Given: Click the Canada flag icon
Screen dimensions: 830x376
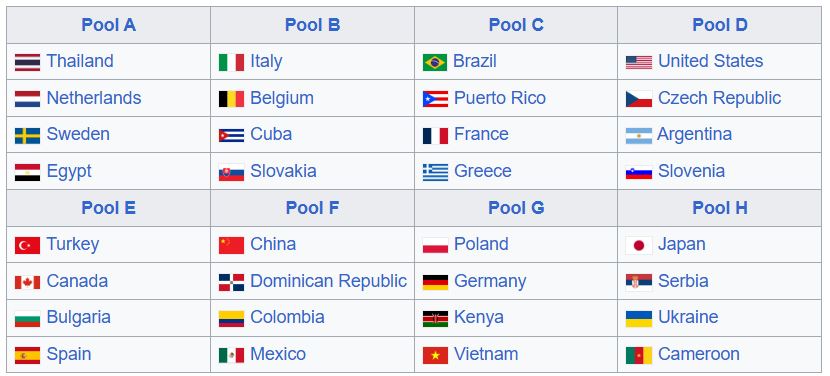Looking at the screenshot, I should tap(28, 282).
